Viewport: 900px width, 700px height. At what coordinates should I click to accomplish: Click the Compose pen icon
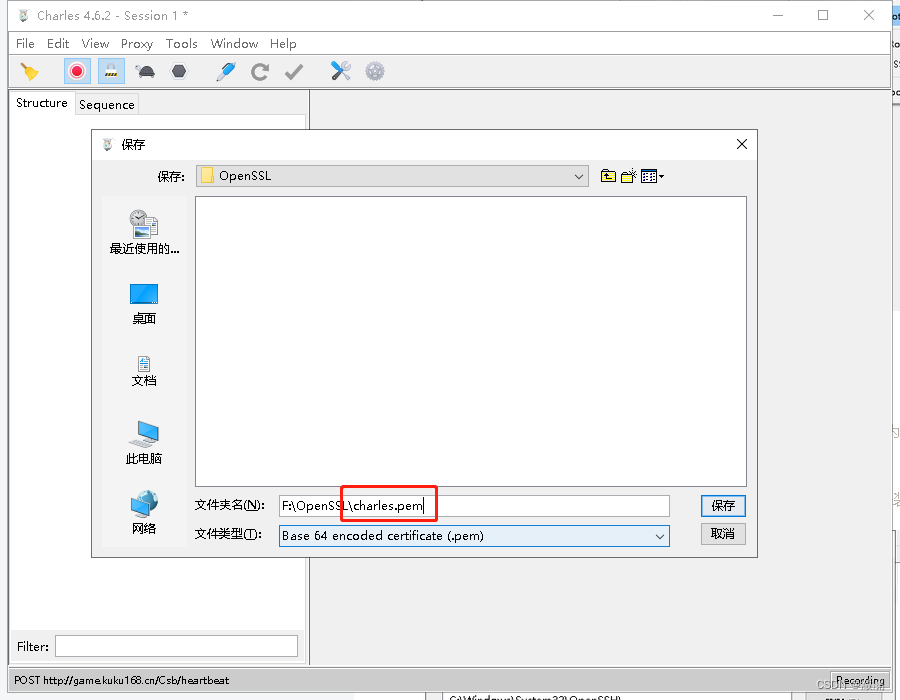pyautogui.click(x=226, y=72)
